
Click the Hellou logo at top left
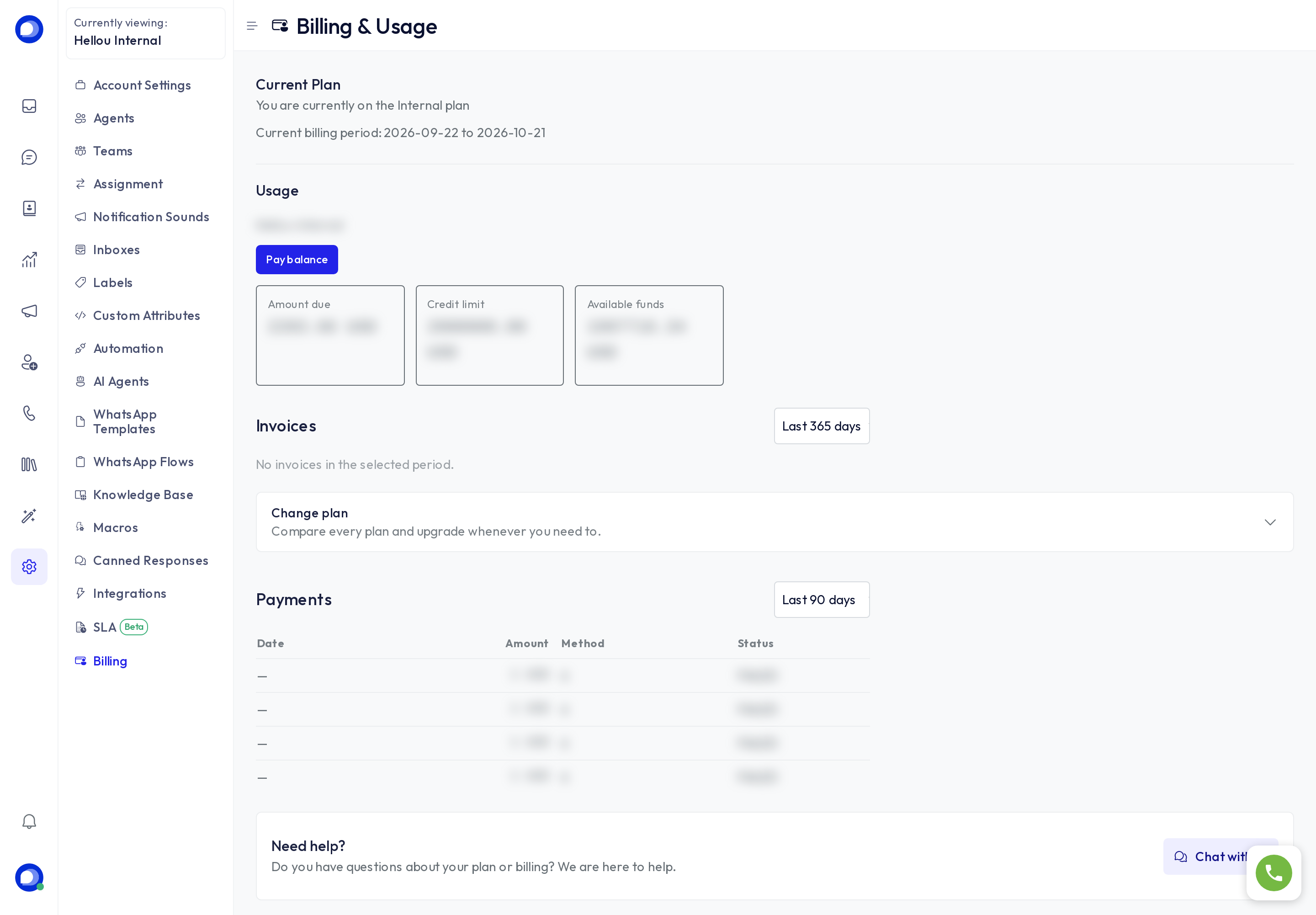[x=29, y=29]
